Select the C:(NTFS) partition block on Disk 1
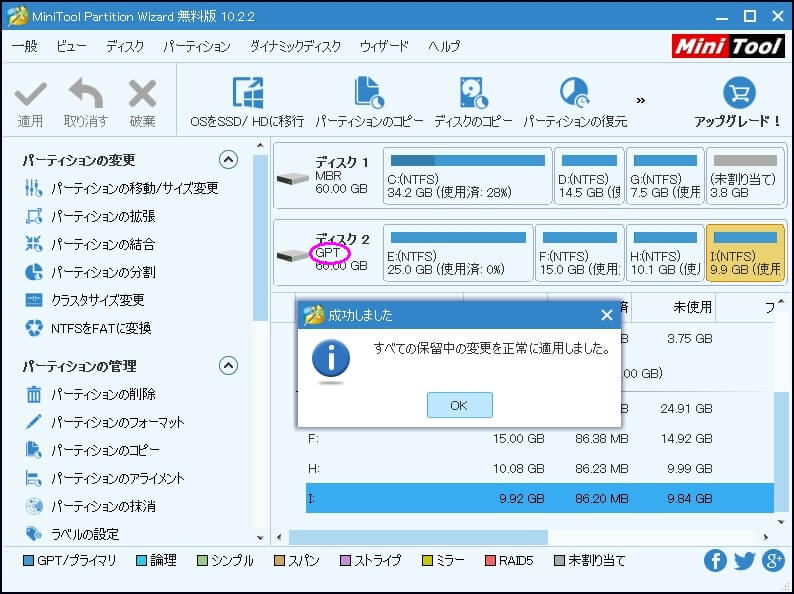 [467, 176]
